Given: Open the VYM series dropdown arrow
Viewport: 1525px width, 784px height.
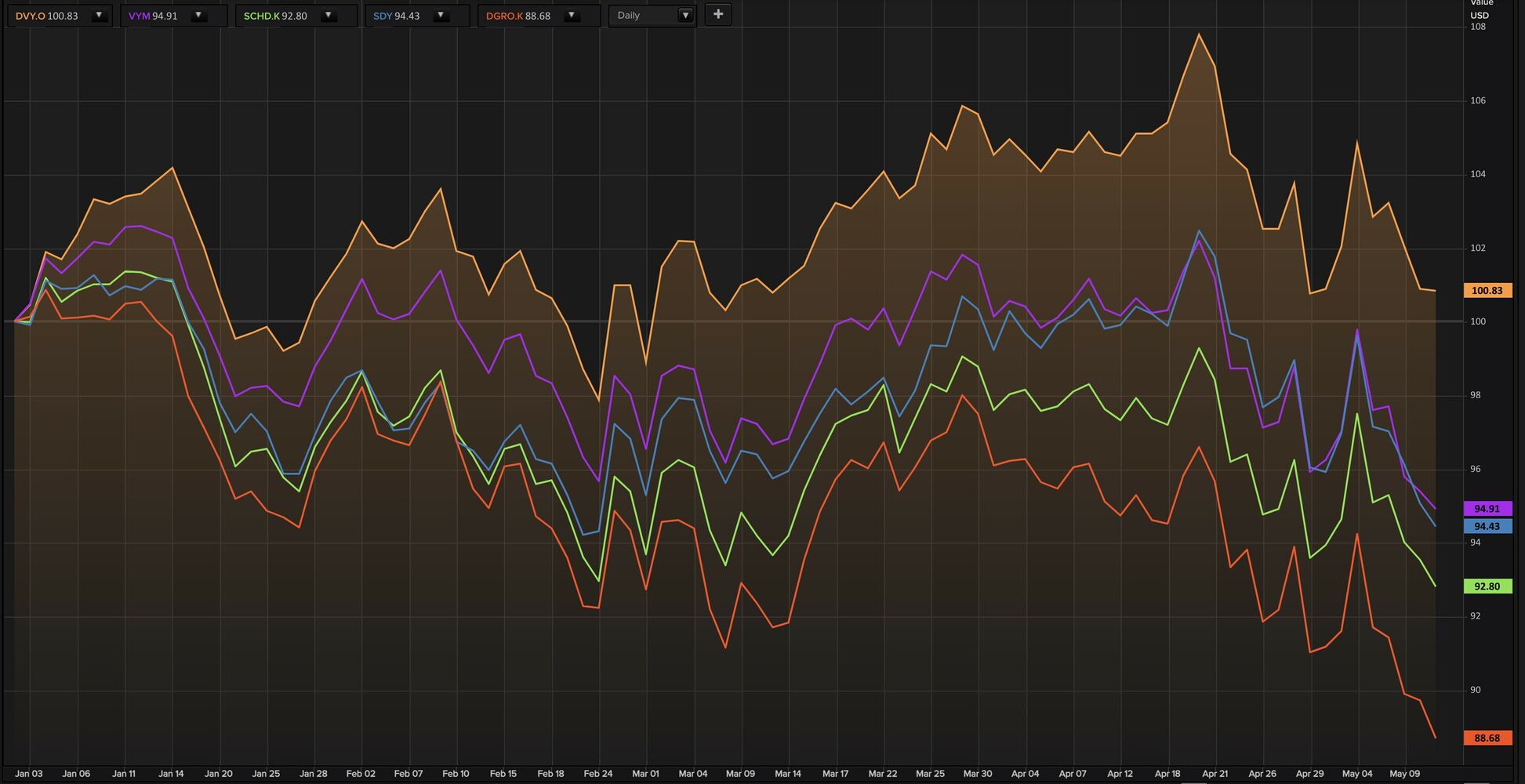Looking at the screenshot, I should pyautogui.click(x=198, y=16).
